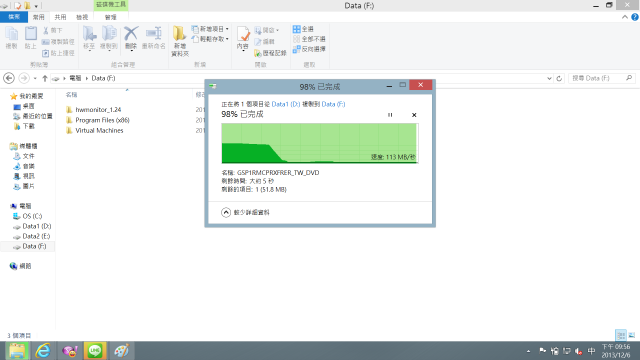The height and width of the screenshot is (360, 640).
Task: Click the copy speed progress graph
Action: click(x=320, y=143)
